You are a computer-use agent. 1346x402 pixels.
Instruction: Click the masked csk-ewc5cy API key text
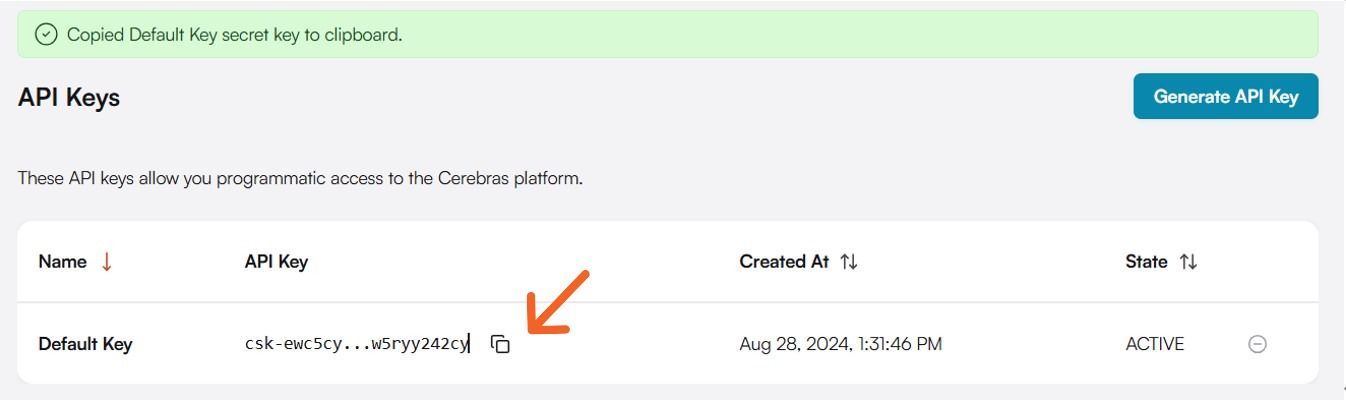point(355,344)
